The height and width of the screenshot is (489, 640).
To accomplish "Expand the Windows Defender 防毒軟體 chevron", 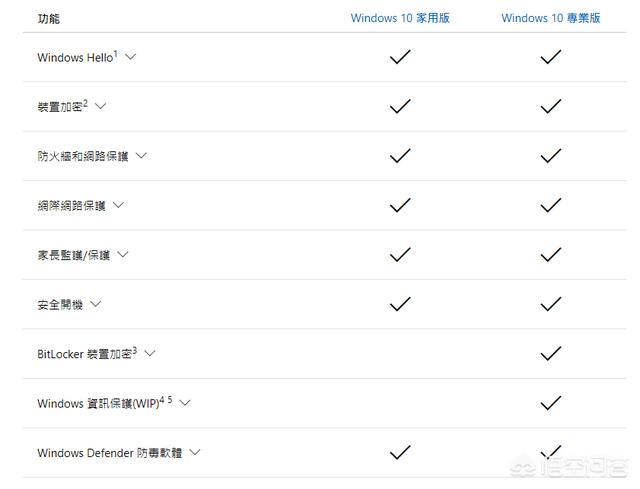I will click(195, 452).
